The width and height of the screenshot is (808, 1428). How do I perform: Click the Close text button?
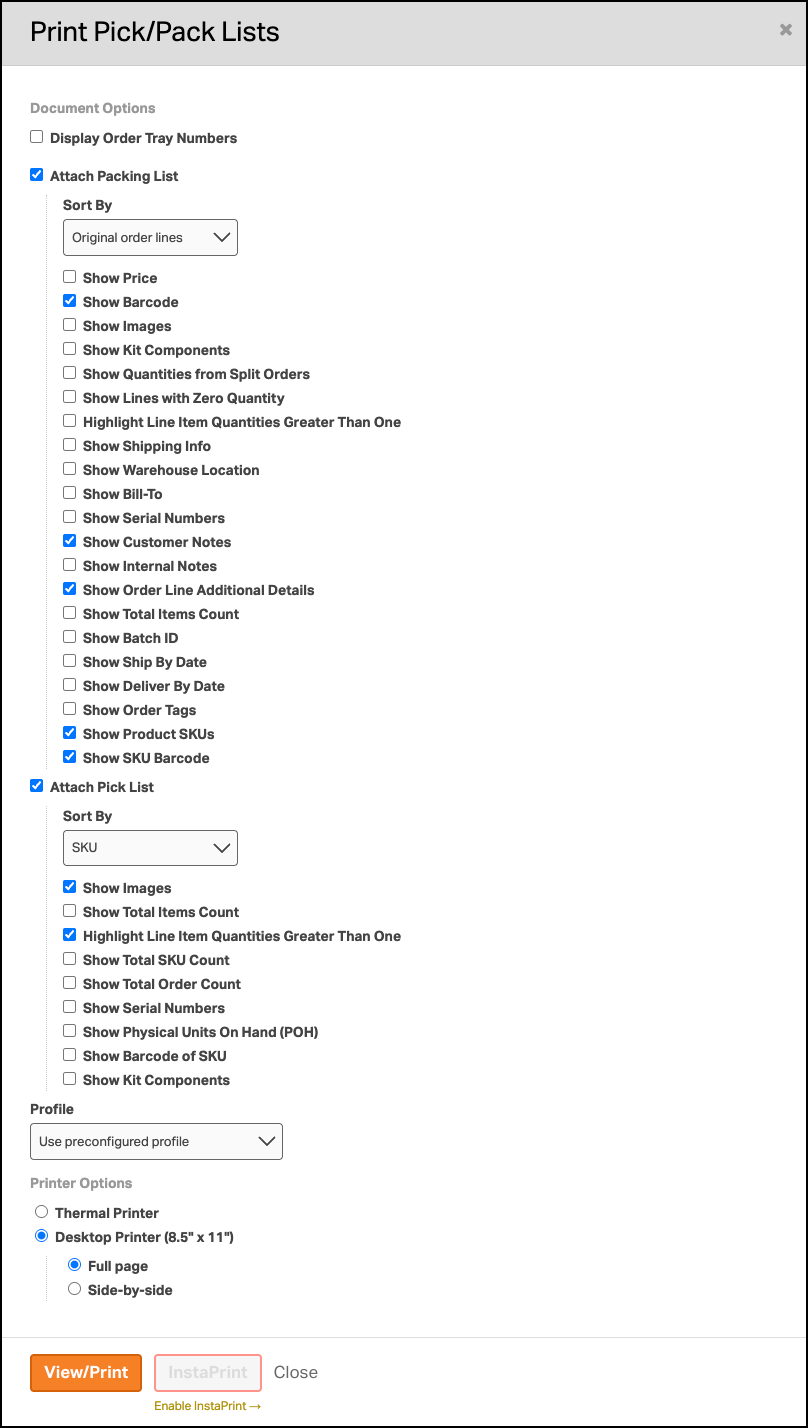(x=296, y=1373)
